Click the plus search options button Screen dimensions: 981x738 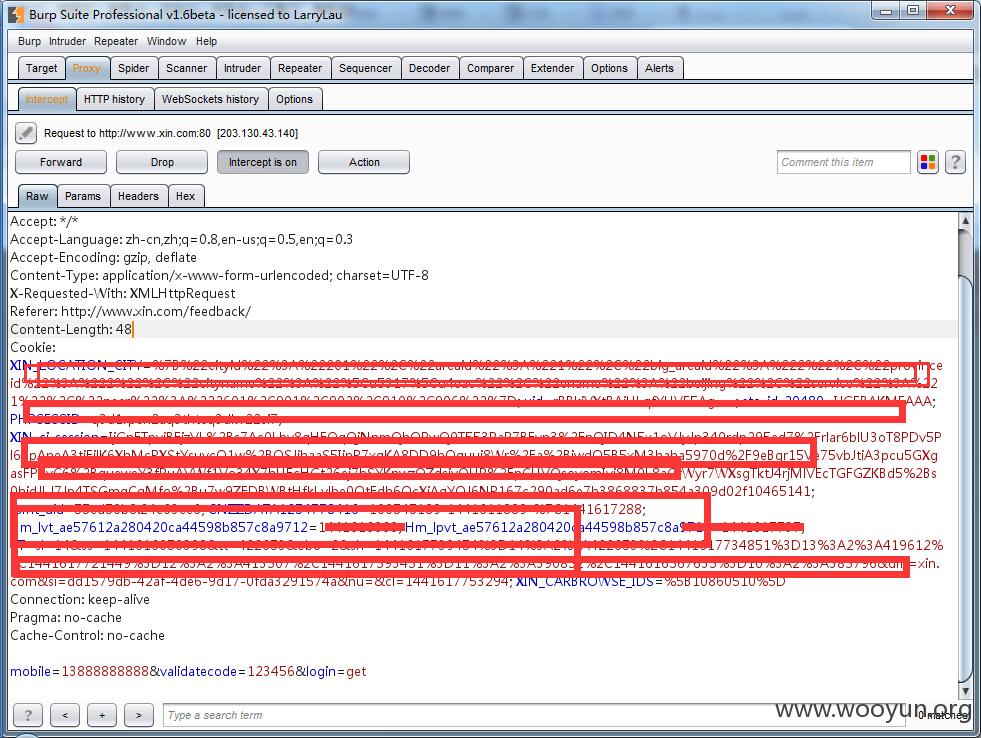pyautogui.click(x=102, y=715)
